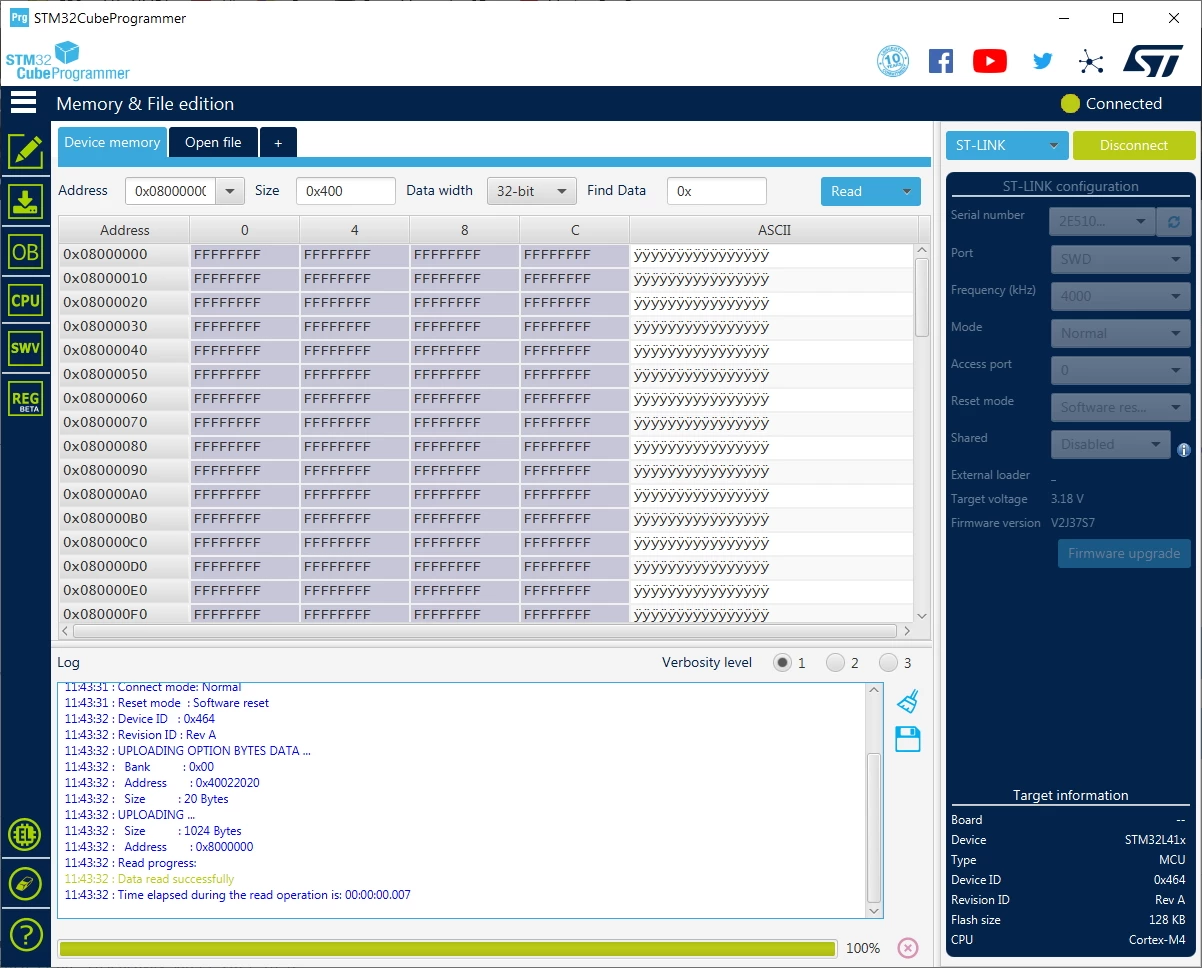Switch to the Open file tab
The width and height of the screenshot is (1202, 968).
213,142
